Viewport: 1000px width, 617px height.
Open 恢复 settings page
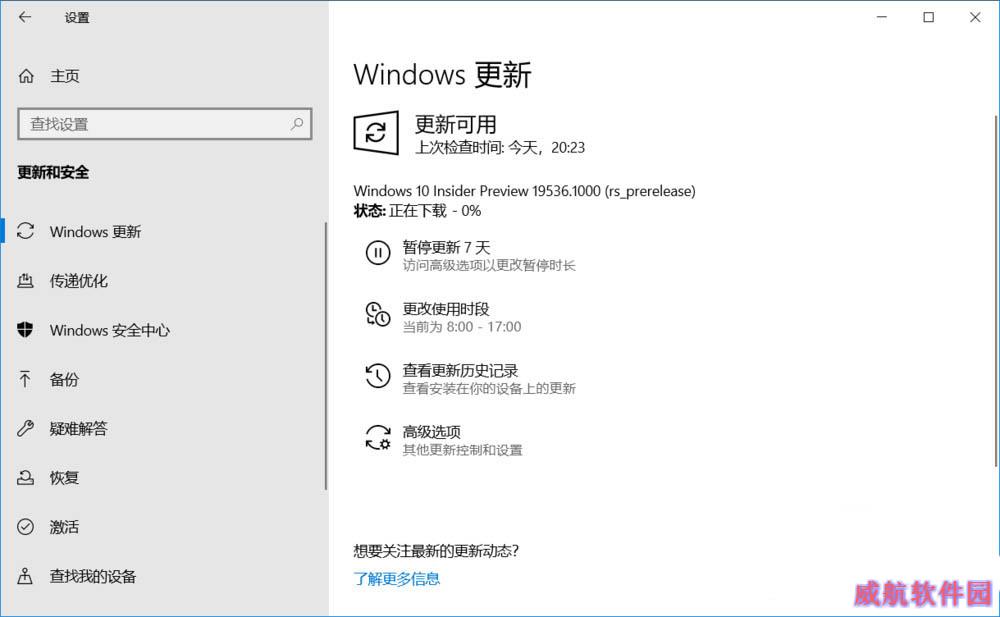[64, 478]
